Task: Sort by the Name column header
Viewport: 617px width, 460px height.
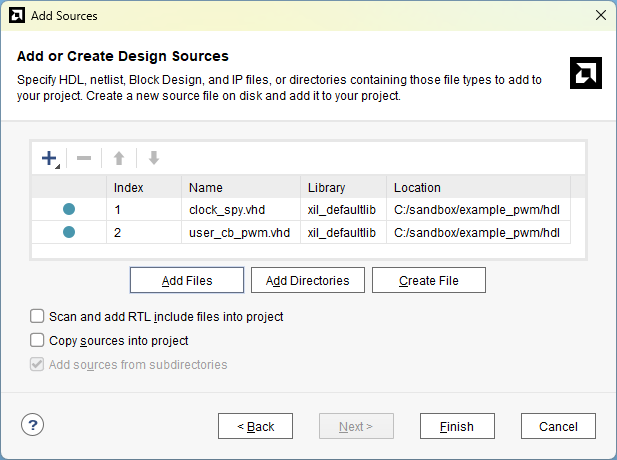Action: pos(240,187)
